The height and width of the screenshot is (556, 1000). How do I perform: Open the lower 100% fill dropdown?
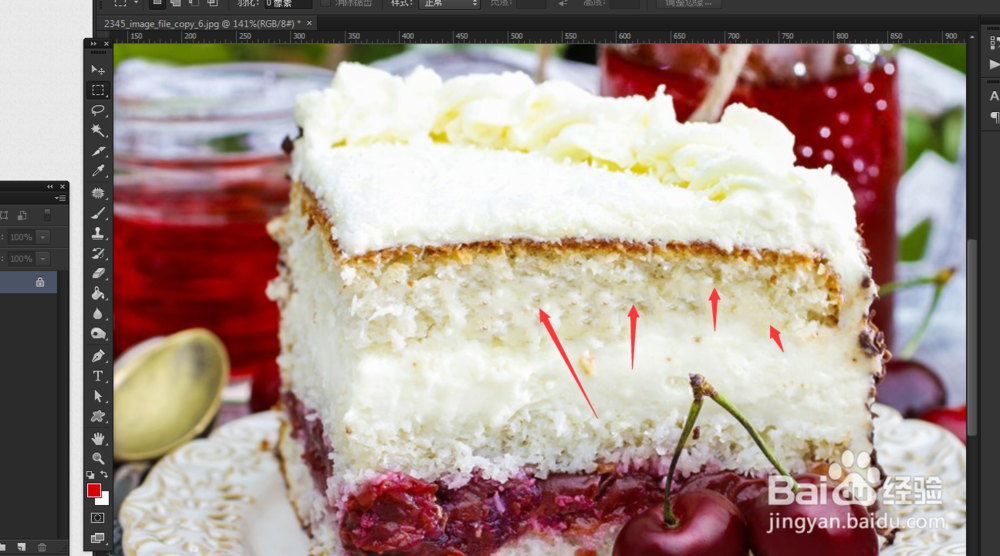[x=43, y=259]
